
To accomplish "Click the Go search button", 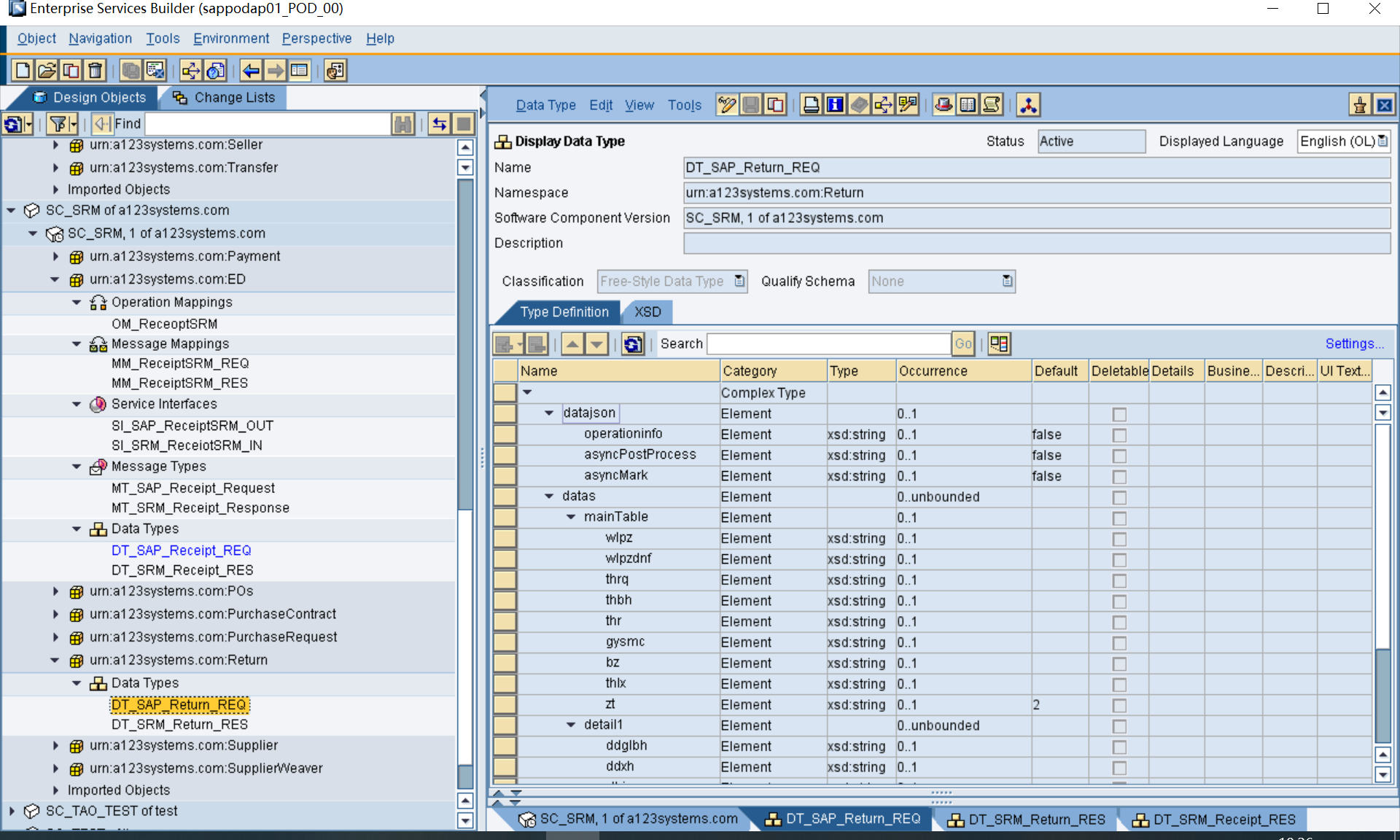I will 963,343.
